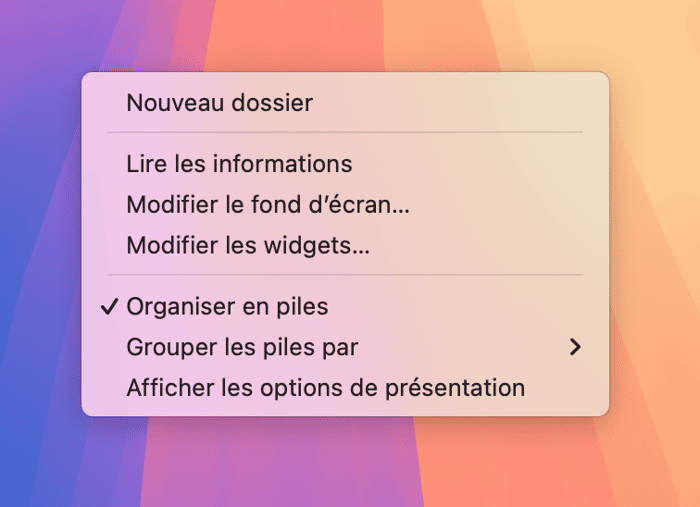The image size is (700, 507).
Task: Click the separator line above Organiser en piles
Action: pos(344,275)
